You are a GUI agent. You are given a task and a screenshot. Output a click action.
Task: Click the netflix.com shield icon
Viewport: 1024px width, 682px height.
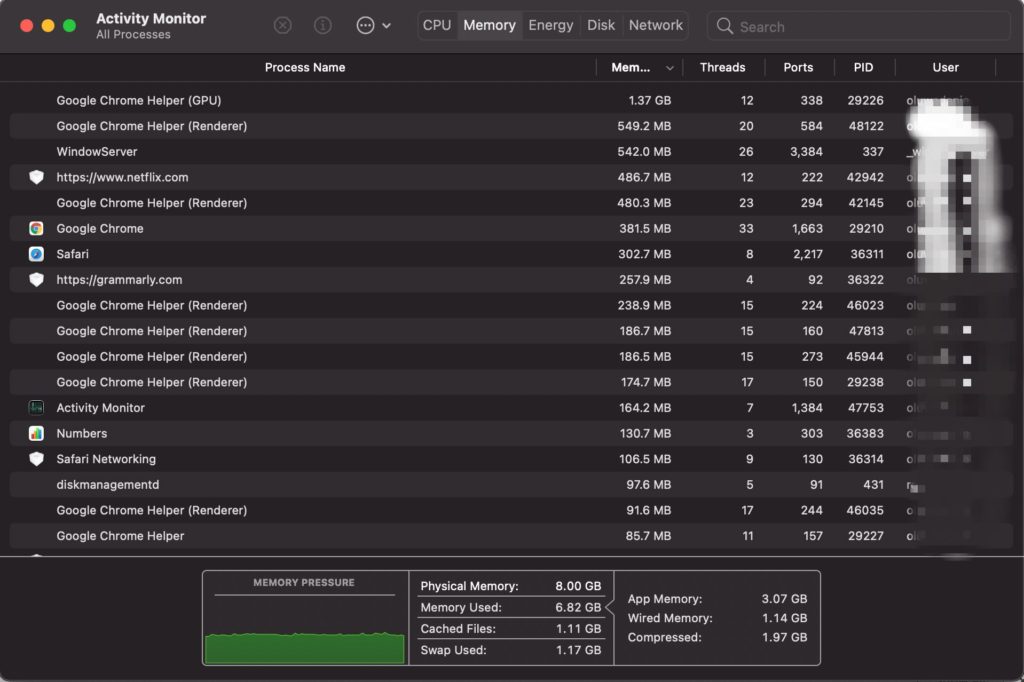pyautogui.click(x=37, y=176)
